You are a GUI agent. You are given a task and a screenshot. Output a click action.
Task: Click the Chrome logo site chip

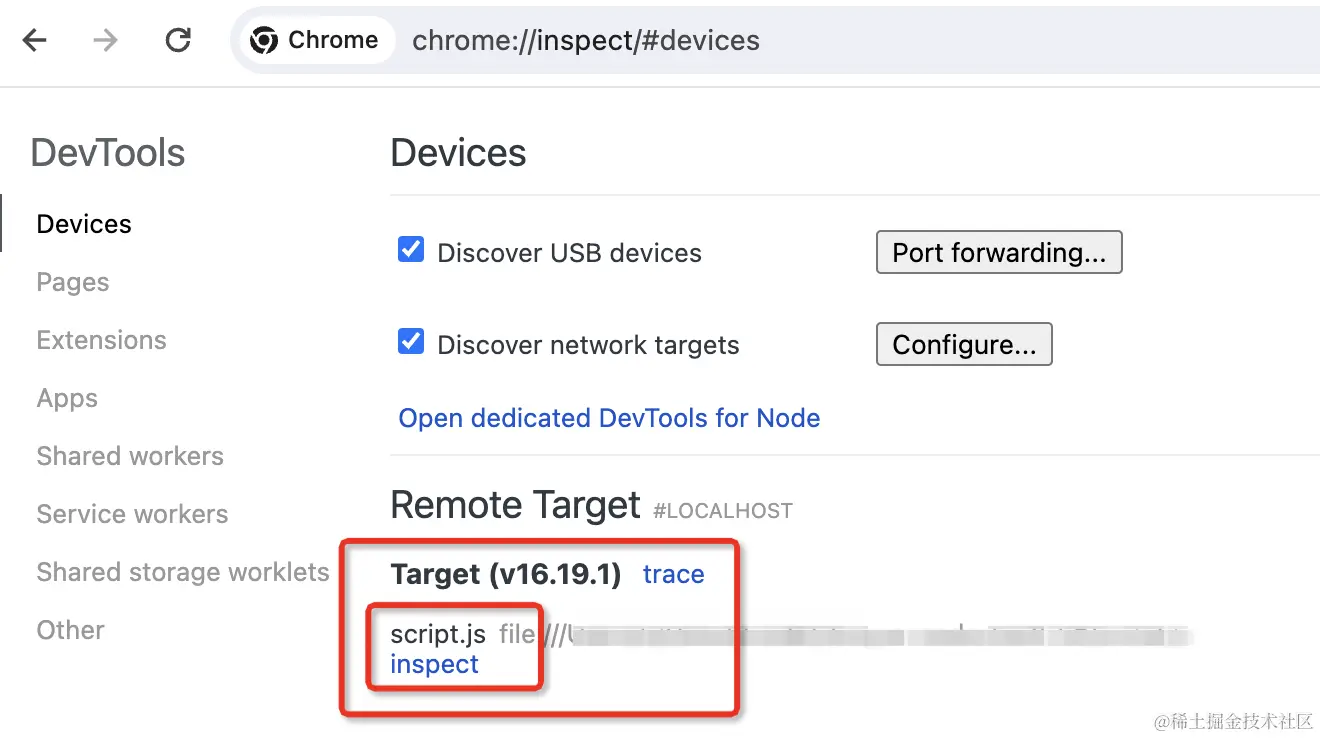pyautogui.click(x=316, y=40)
